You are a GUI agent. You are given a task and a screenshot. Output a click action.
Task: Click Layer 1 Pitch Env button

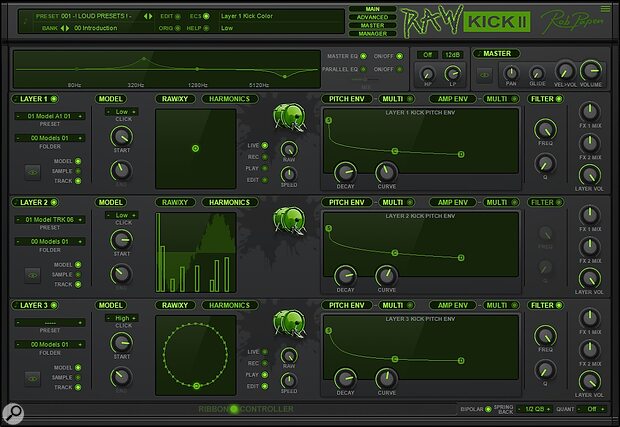347,99
